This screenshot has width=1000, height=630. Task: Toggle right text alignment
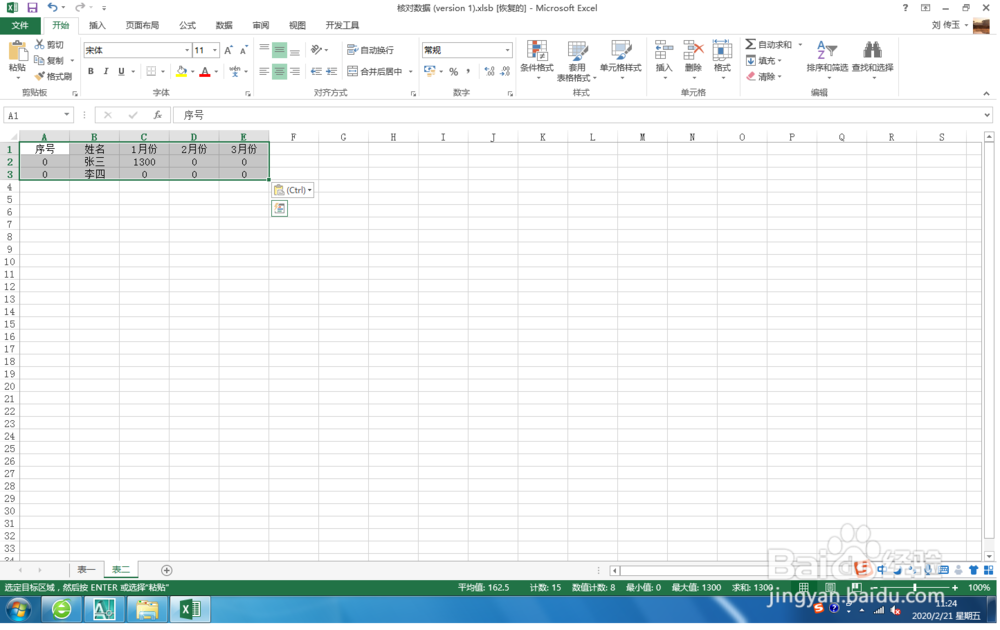[295, 71]
